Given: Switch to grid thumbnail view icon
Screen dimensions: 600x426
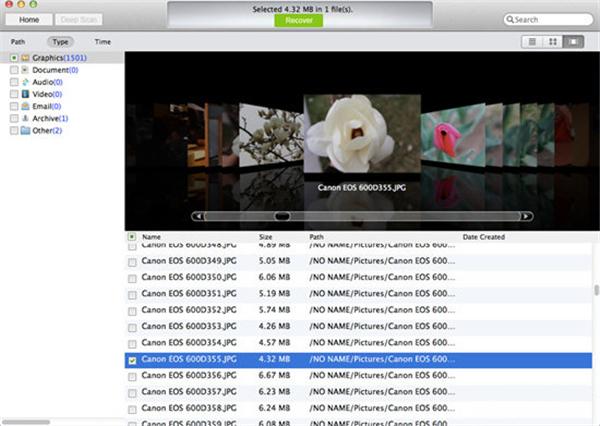Looking at the screenshot, I should coord(553,42).
